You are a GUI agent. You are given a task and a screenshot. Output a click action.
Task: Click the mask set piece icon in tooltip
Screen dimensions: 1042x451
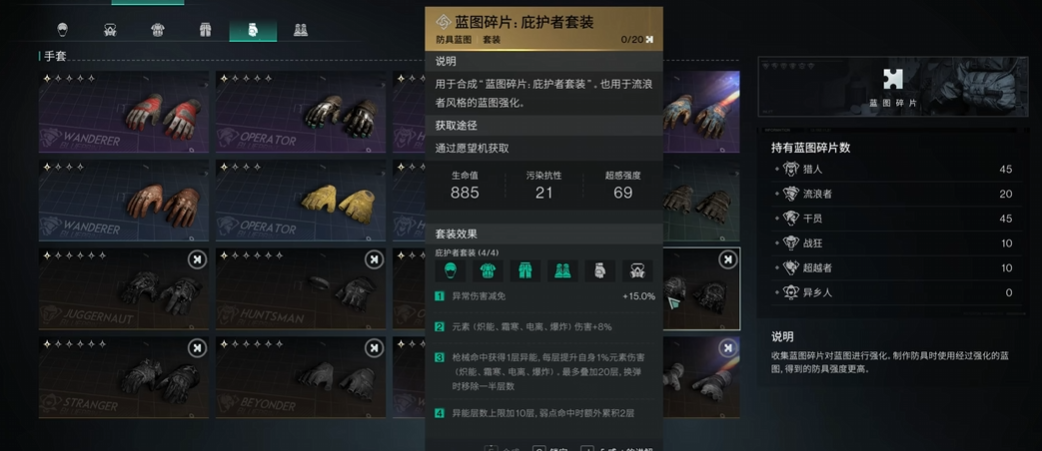[637, 271]
